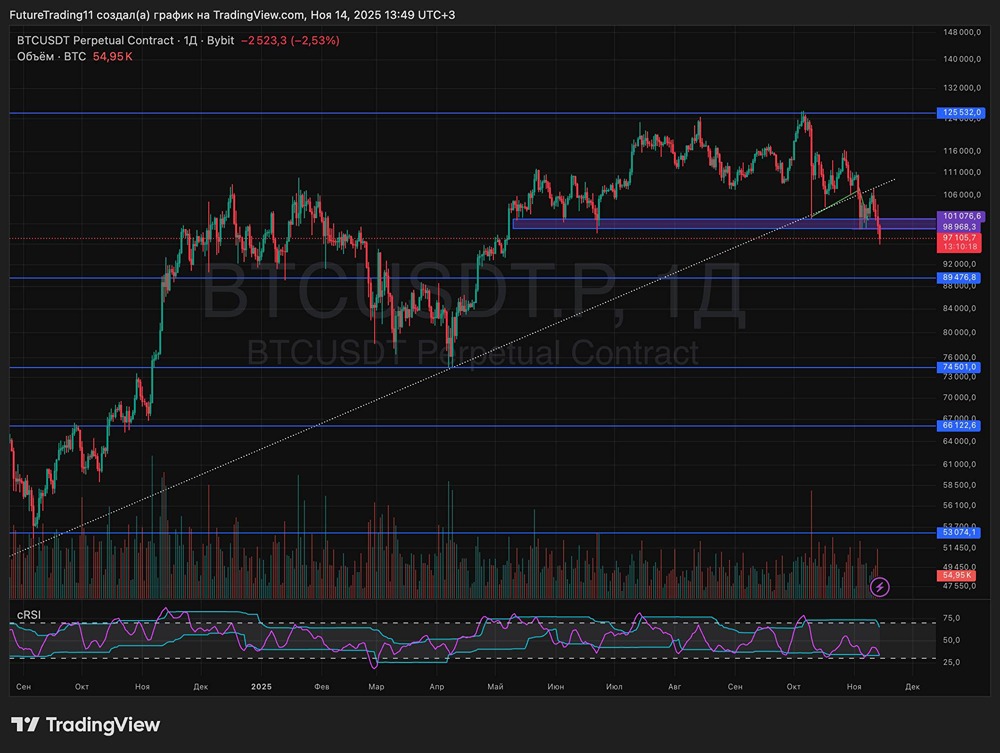Select the 74 501,0 level label
The height and width of the screenshot is (753, 1000).
coord(959,367)
